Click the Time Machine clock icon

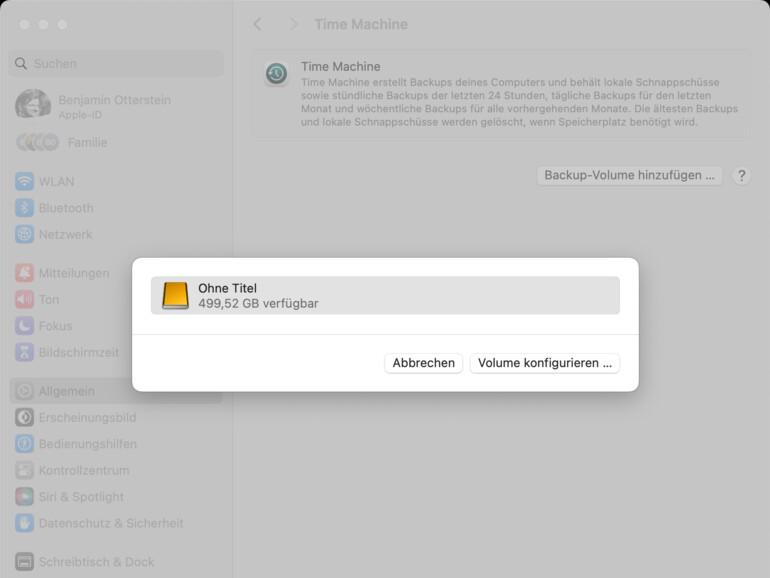(276, 74)
